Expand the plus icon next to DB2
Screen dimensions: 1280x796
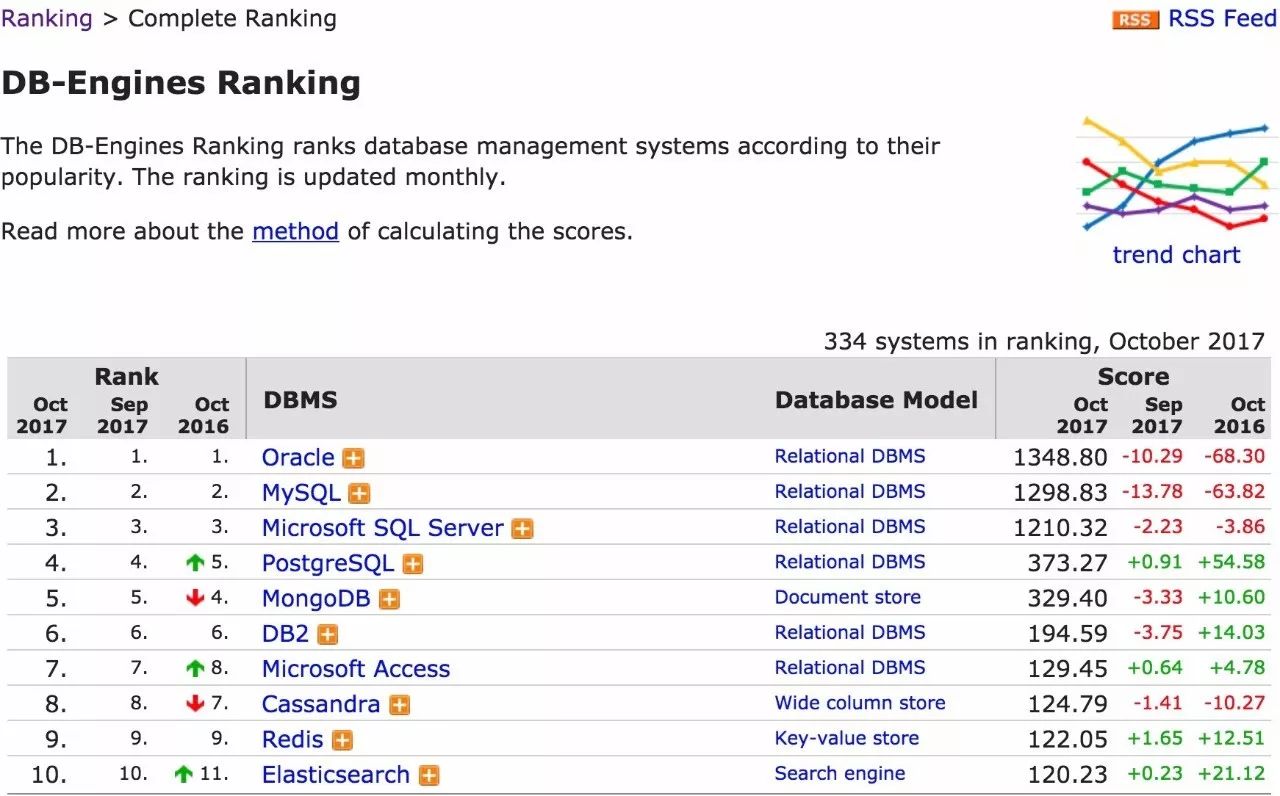coord(327,634)
